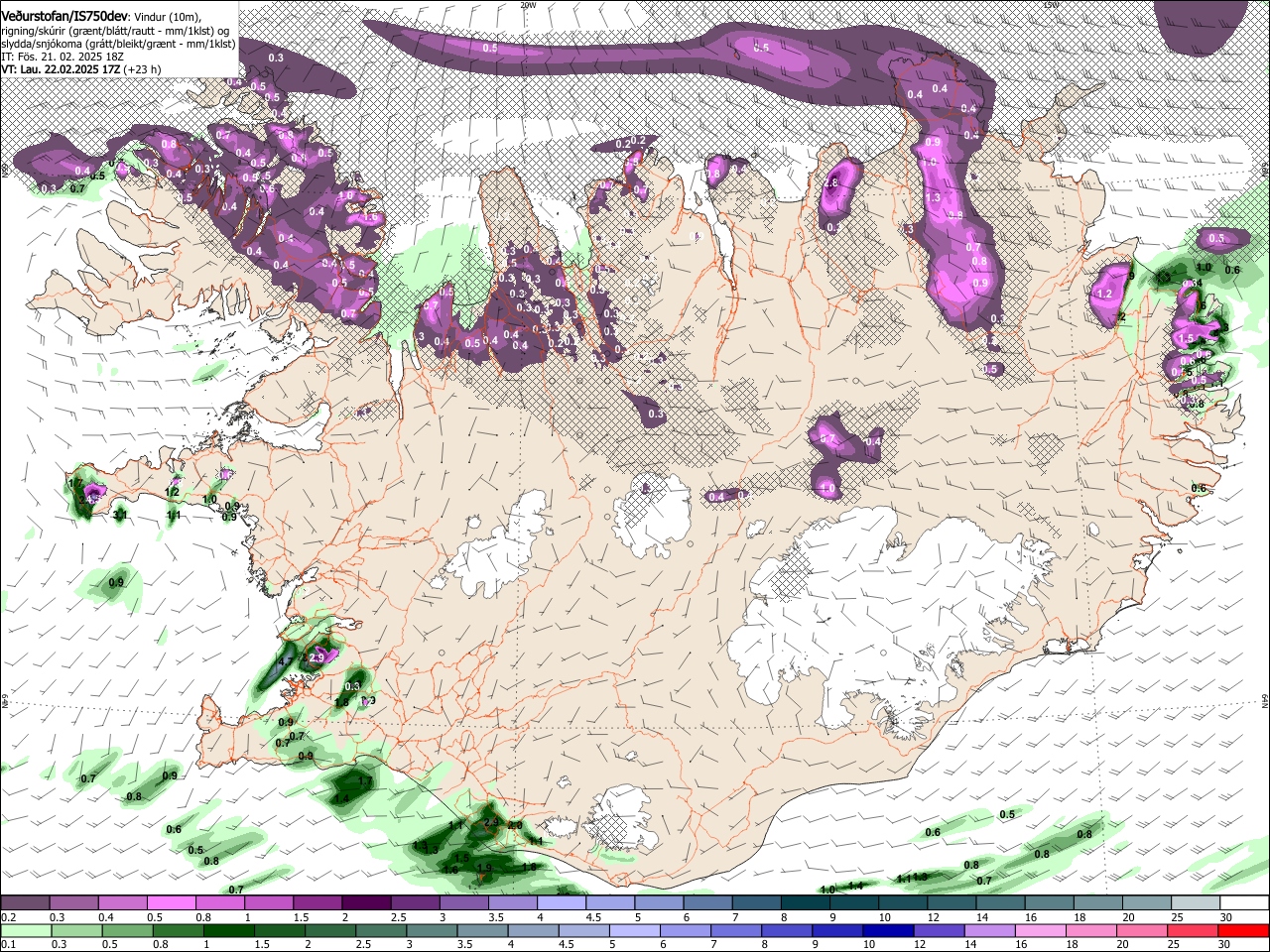Select the "0.2" tick label in the color legend
This screenshot has height=952, width=1270.
[x=9, y=917]
